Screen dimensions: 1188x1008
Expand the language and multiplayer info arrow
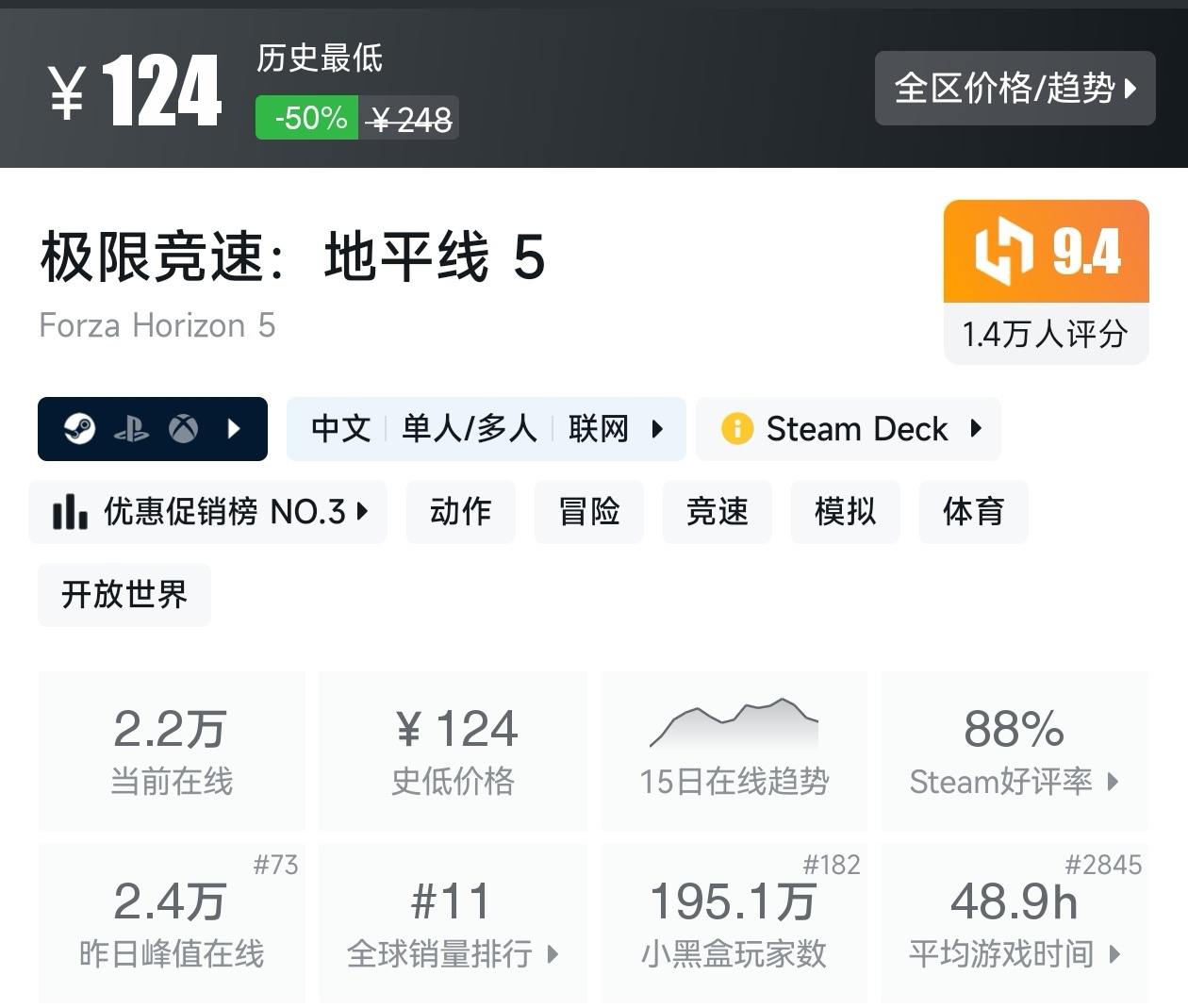point(657,429)
